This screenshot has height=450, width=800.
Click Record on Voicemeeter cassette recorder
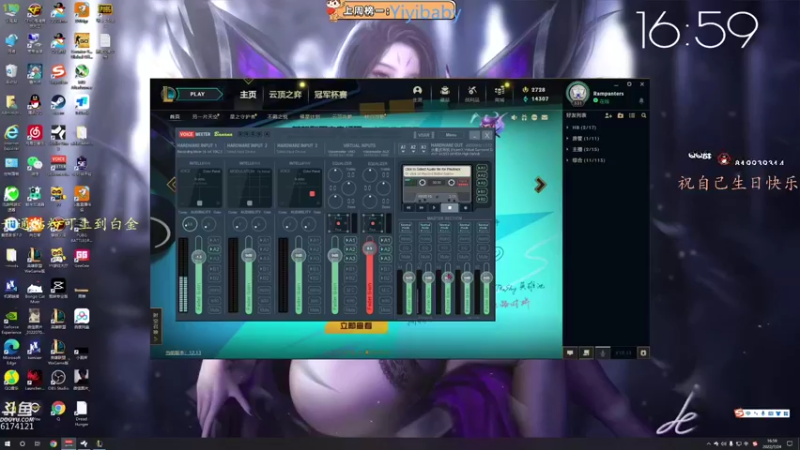pos(465,208)
